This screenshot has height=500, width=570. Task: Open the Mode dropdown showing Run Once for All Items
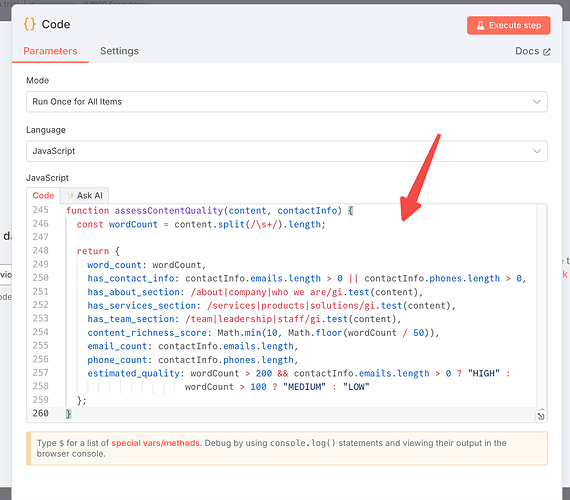click(x=286, y=102)
